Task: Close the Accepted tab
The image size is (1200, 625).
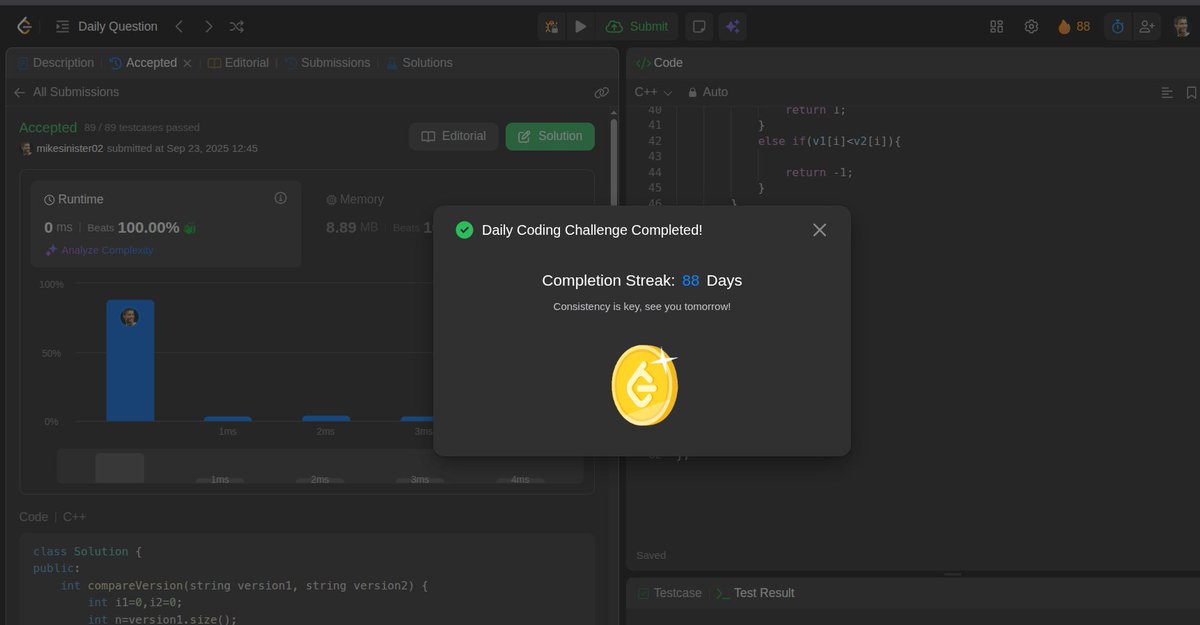Action: (x=187, y=63)
